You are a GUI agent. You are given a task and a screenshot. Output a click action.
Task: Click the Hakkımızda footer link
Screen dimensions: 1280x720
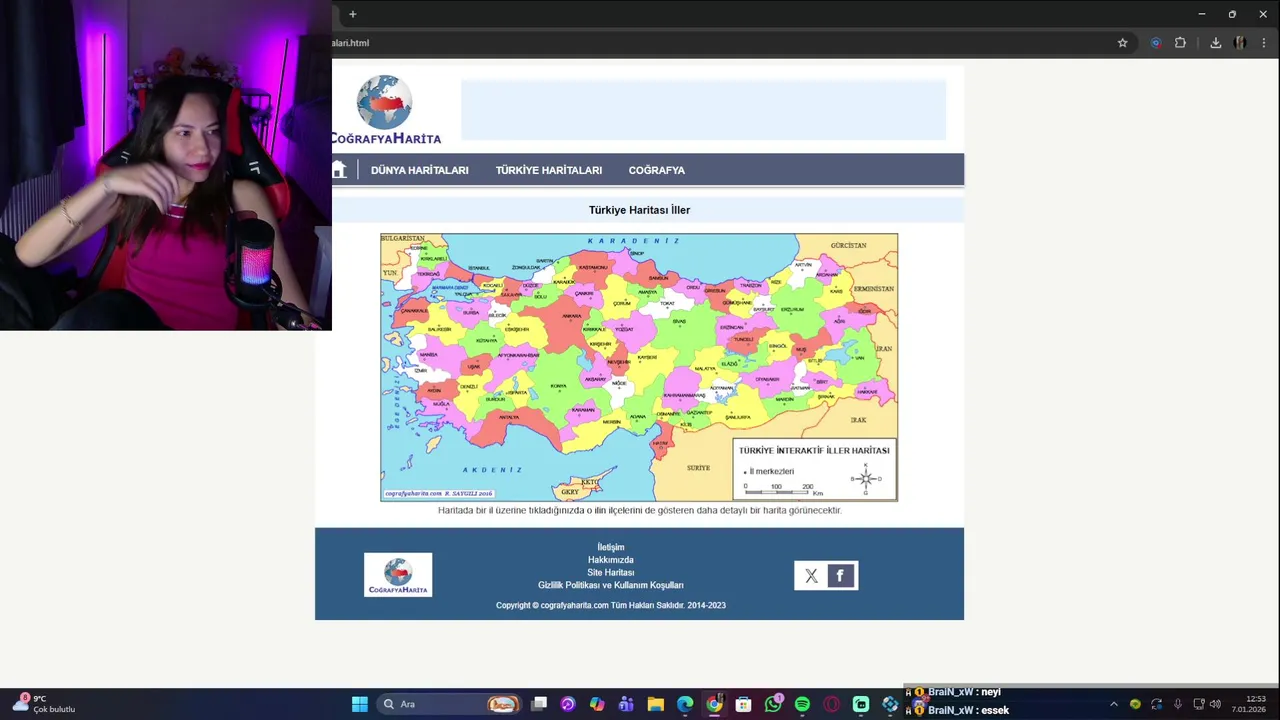(611, 560)
